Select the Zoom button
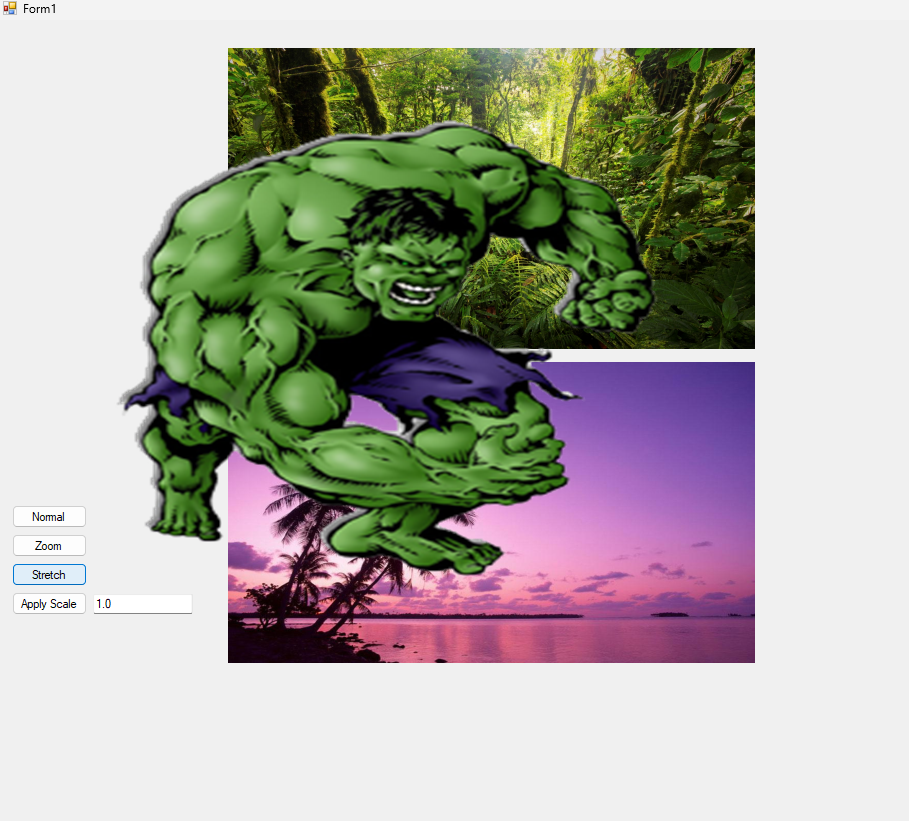 (x=49, y=546)
